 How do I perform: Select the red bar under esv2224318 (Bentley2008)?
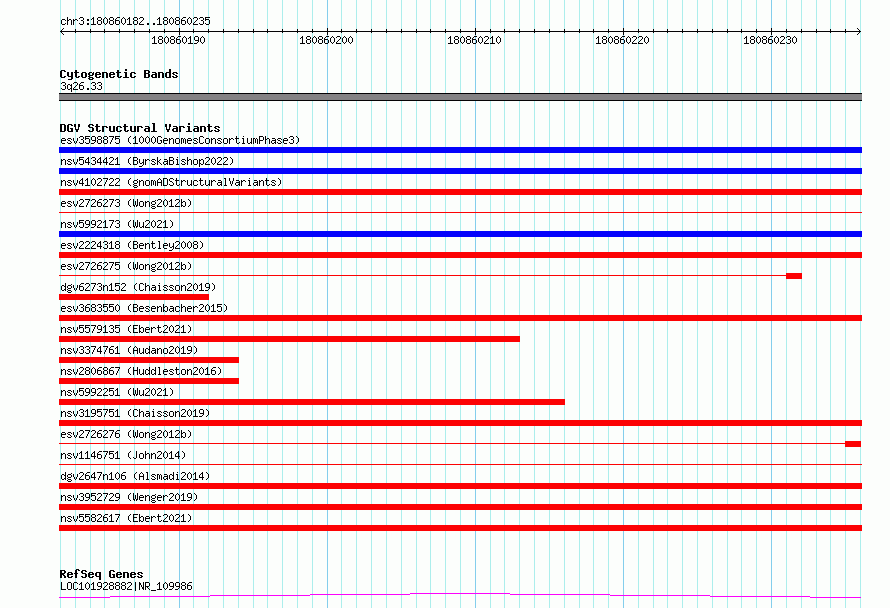[x=460, y=255]
